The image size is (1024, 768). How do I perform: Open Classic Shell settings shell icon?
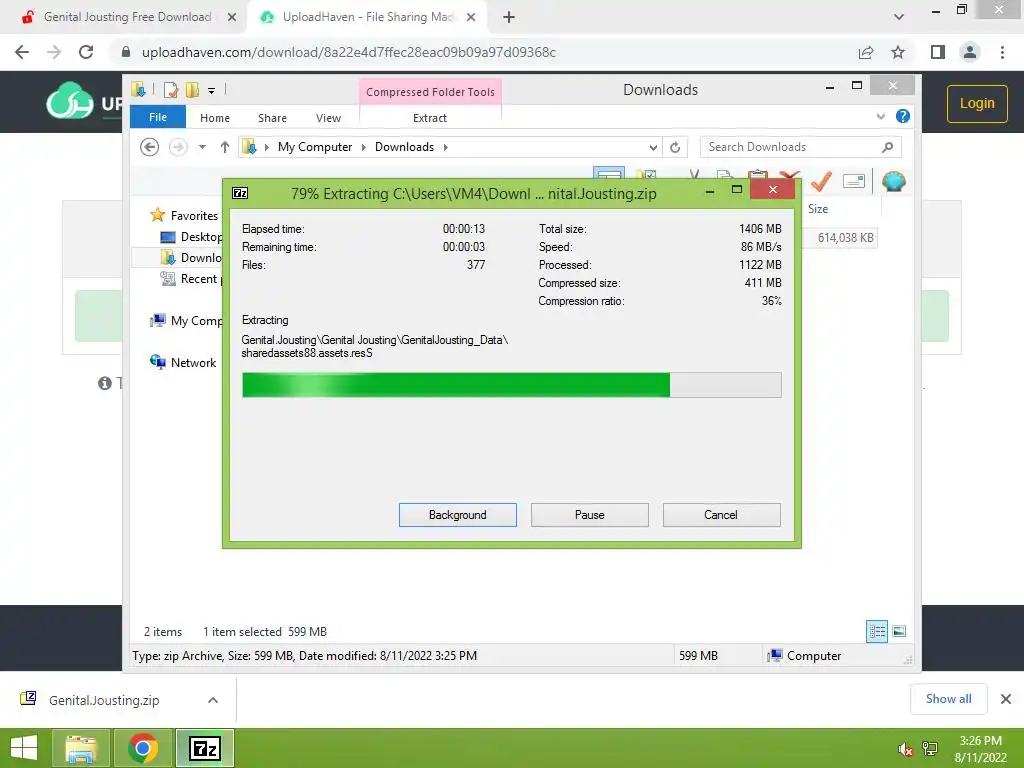point(893,181)
